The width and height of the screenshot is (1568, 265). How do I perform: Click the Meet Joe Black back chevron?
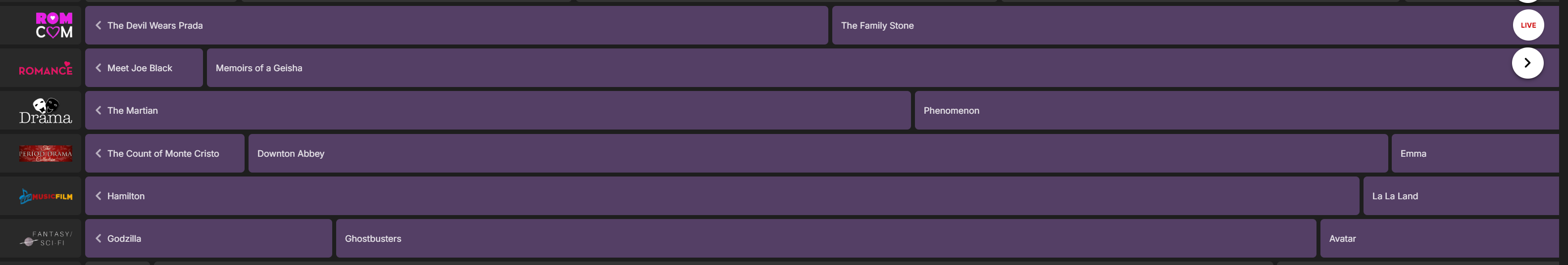pyautogui.click(x=99, y=68)
